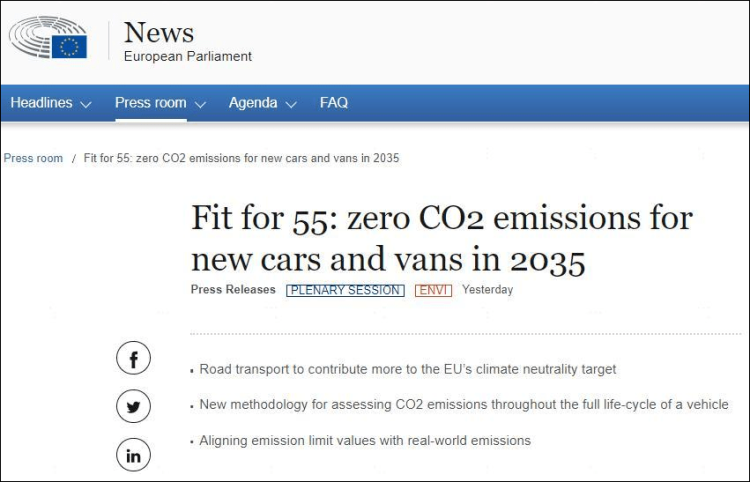Click the Press room breadcrumb link
This screenshot has height=482, width=750.
pyautogui.click(x=33, y=159)
